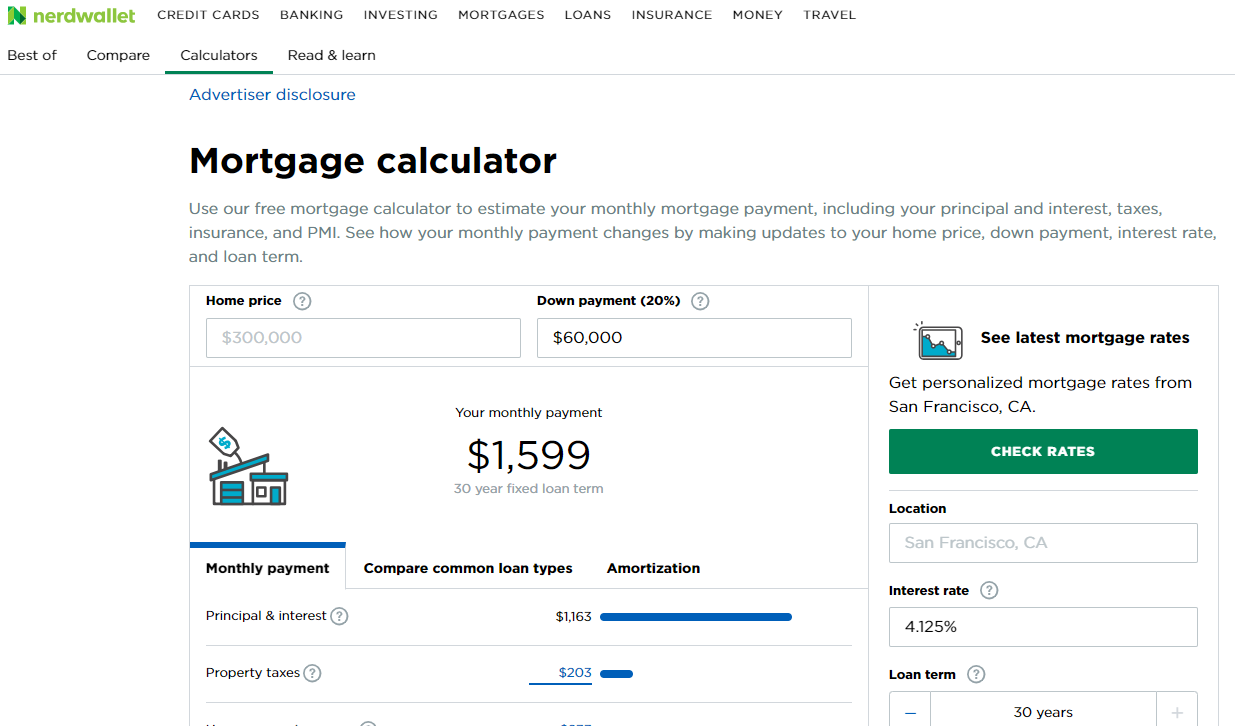This screenshot has width=1235, height=726.
Task: Switch to Compare common loan types tab
Action: [x=468, y=568]
